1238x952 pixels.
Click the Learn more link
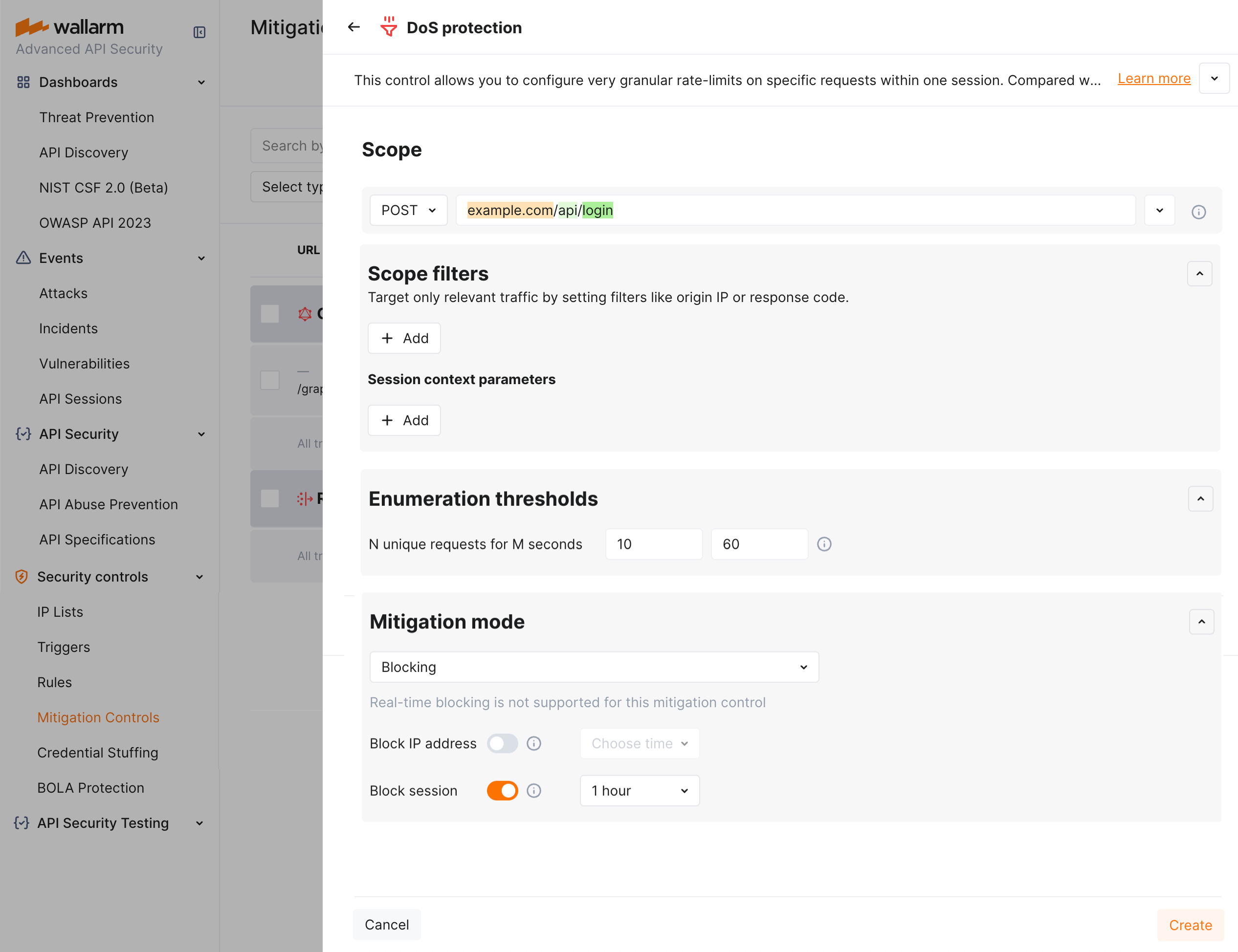point(1153,79)
